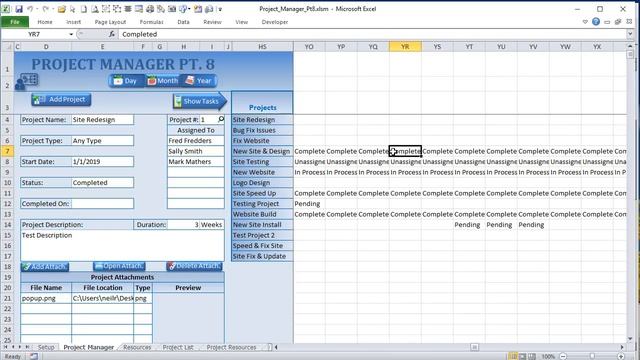Click the Add Attach. button

point(45,267)
